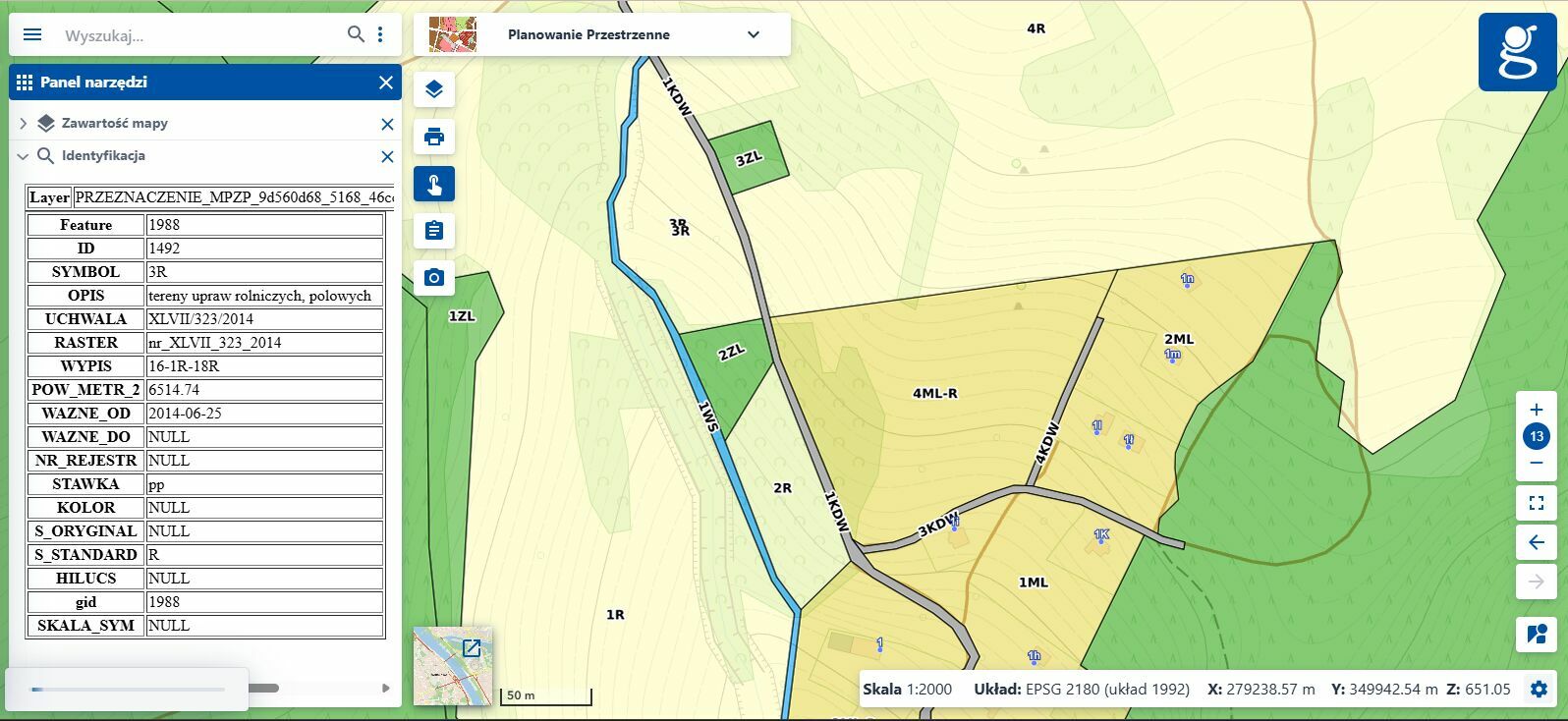The width and height of the screenshot is (1568, 721).
Task: Click the Wyszukaj search input field
Action: 196,35
